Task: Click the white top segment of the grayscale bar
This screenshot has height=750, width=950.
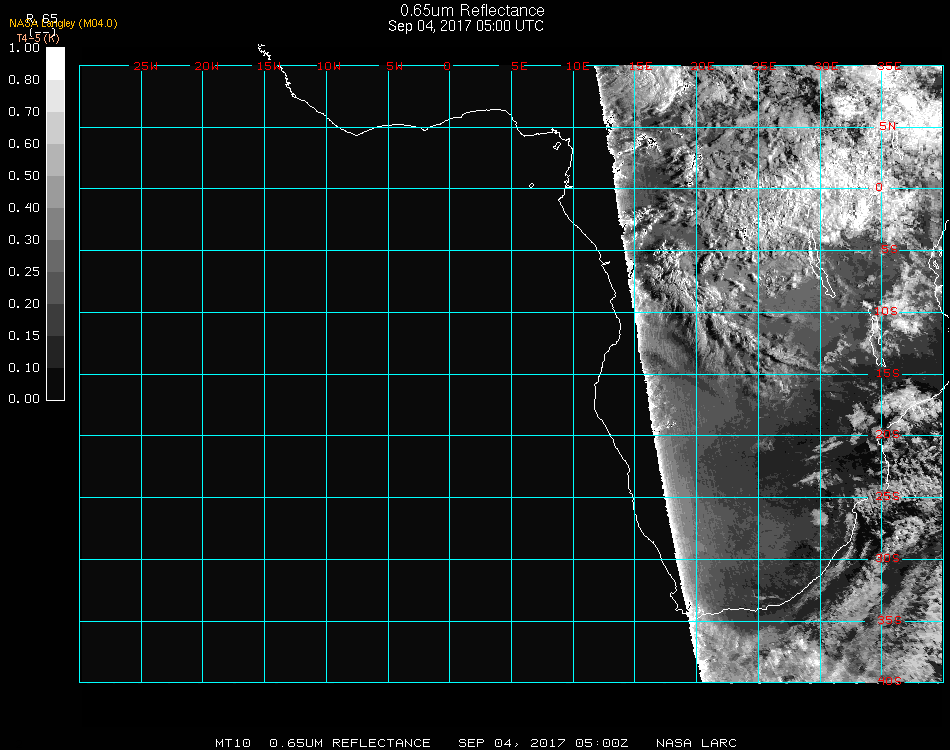Action: pyautogui.click(x=55, y=64)
